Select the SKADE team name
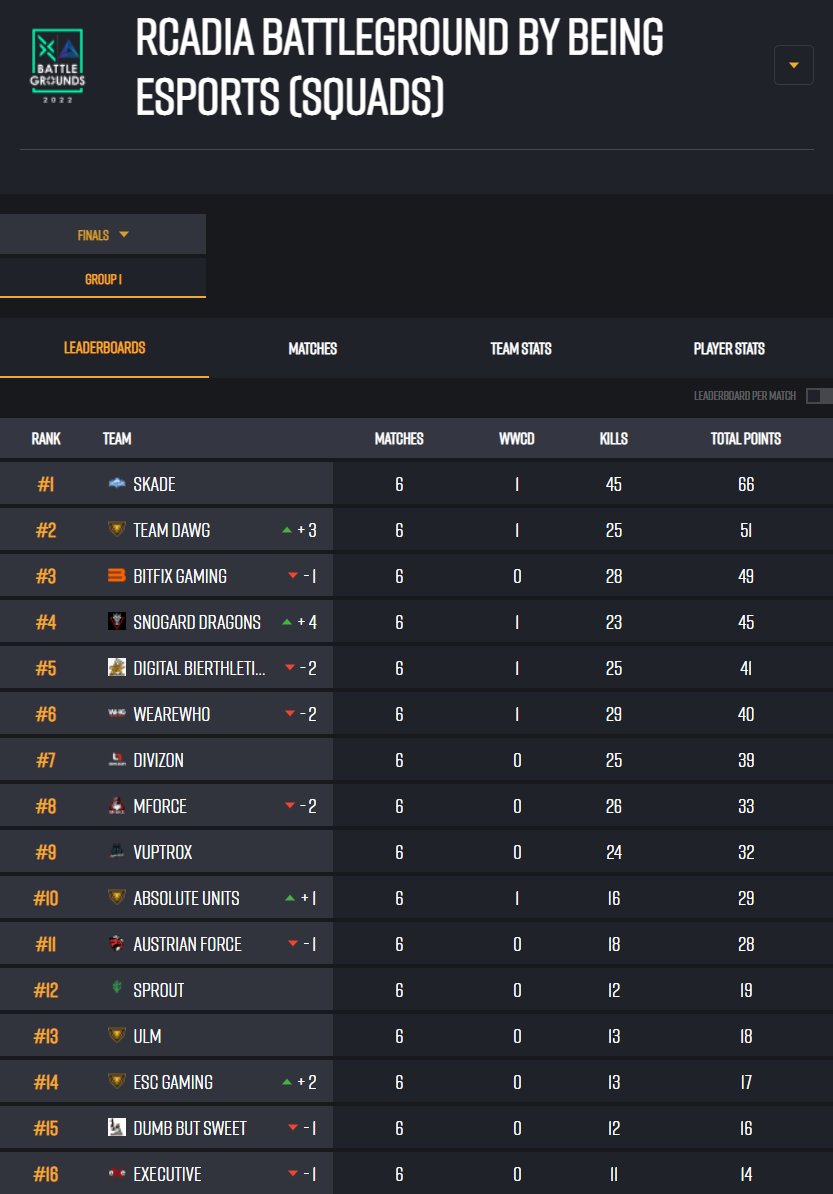The image size is (833, 1194). pos(155,484)
